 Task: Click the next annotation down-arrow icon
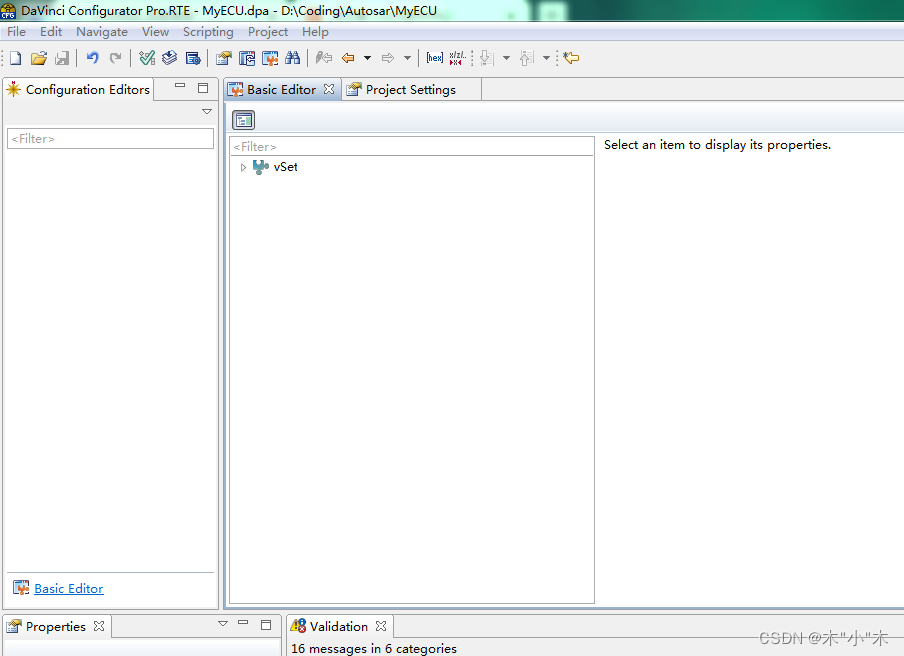487,58
